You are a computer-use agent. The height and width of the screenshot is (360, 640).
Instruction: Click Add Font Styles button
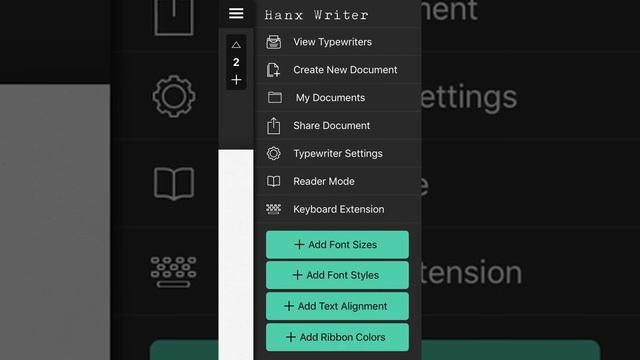[x=337, y=275]
